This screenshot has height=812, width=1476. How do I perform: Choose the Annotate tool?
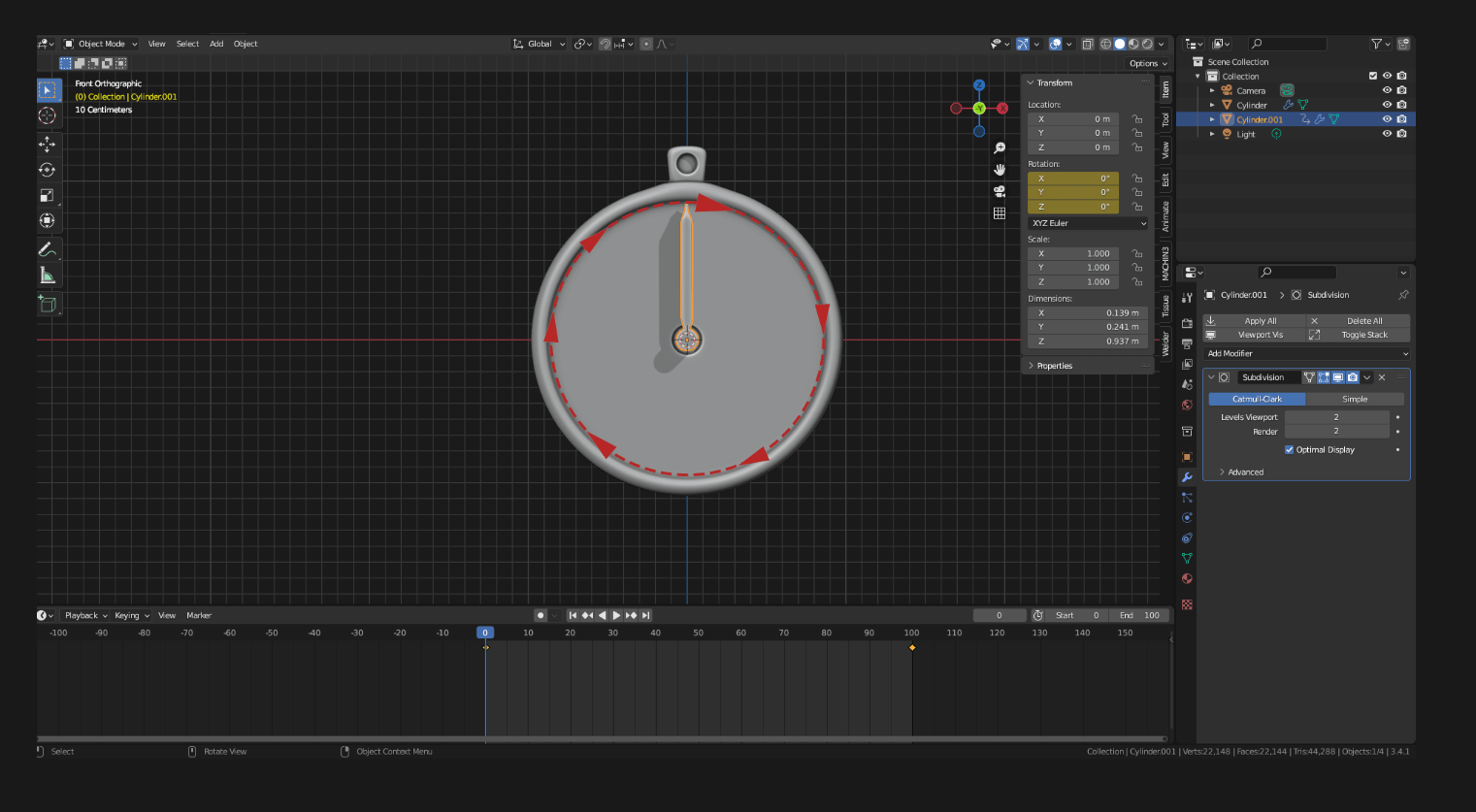click(x=48, y=249)
